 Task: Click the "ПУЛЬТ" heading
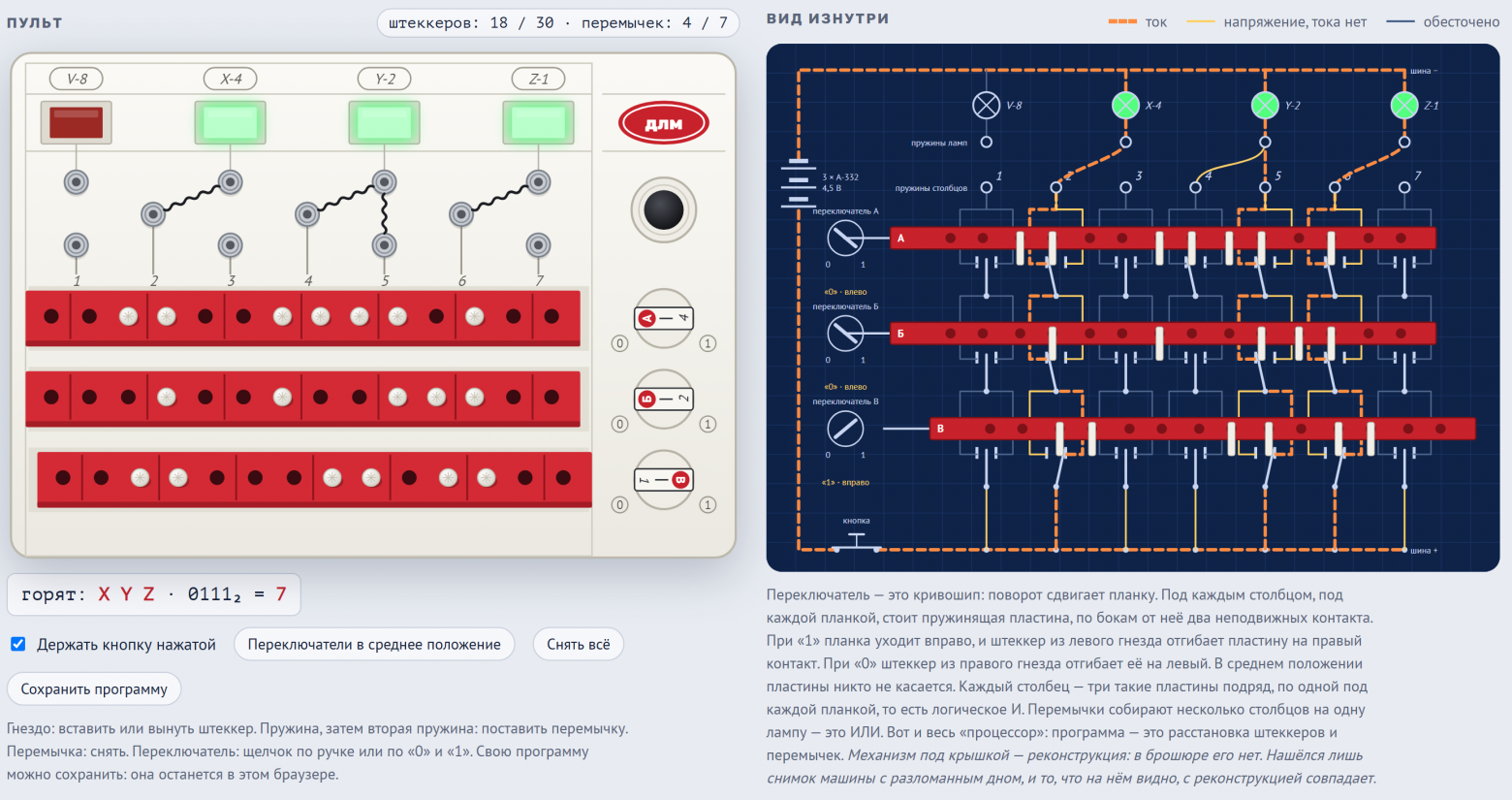(35, 22)
